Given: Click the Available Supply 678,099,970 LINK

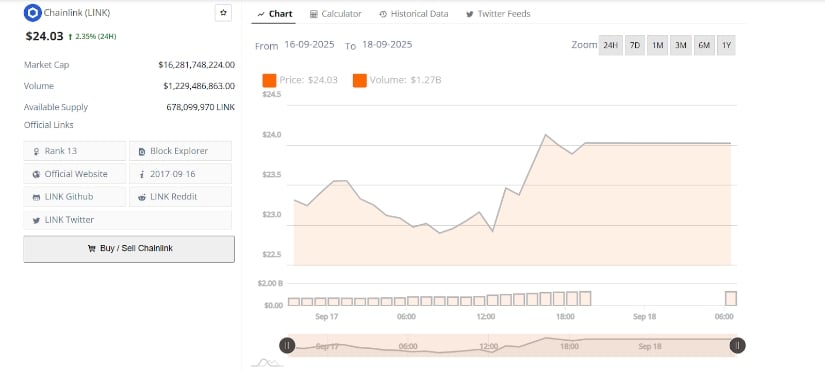Looking at the screenshot, I should (x=200, y=107).
